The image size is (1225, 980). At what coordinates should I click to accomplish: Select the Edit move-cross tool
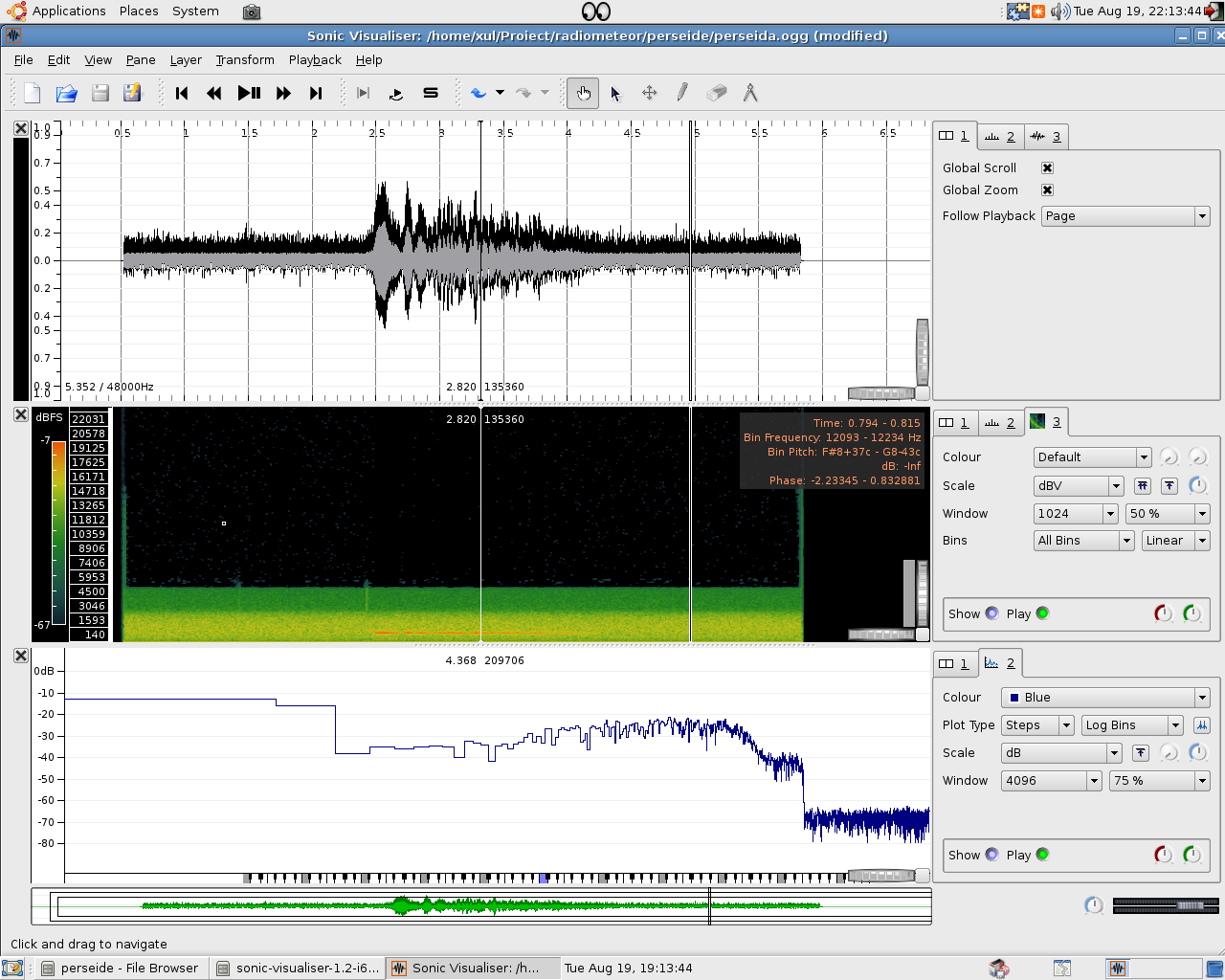pos(649,93)
